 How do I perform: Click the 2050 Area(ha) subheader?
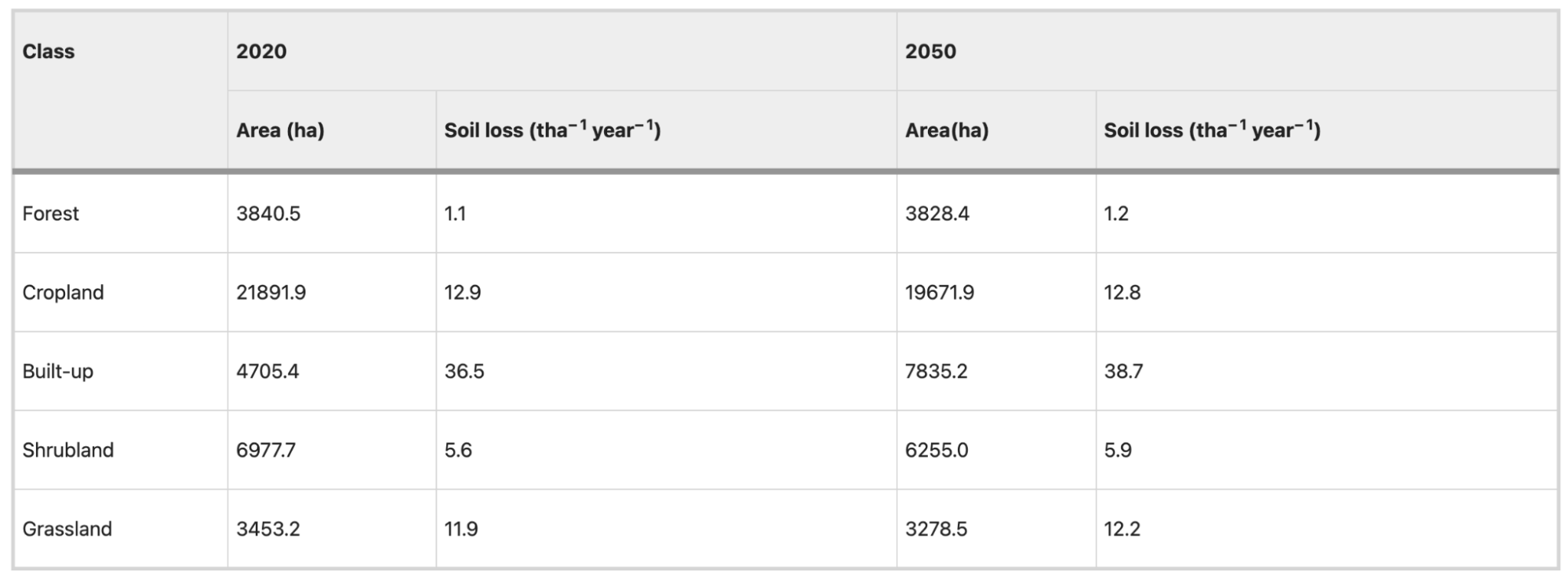(x=947, y=130)
